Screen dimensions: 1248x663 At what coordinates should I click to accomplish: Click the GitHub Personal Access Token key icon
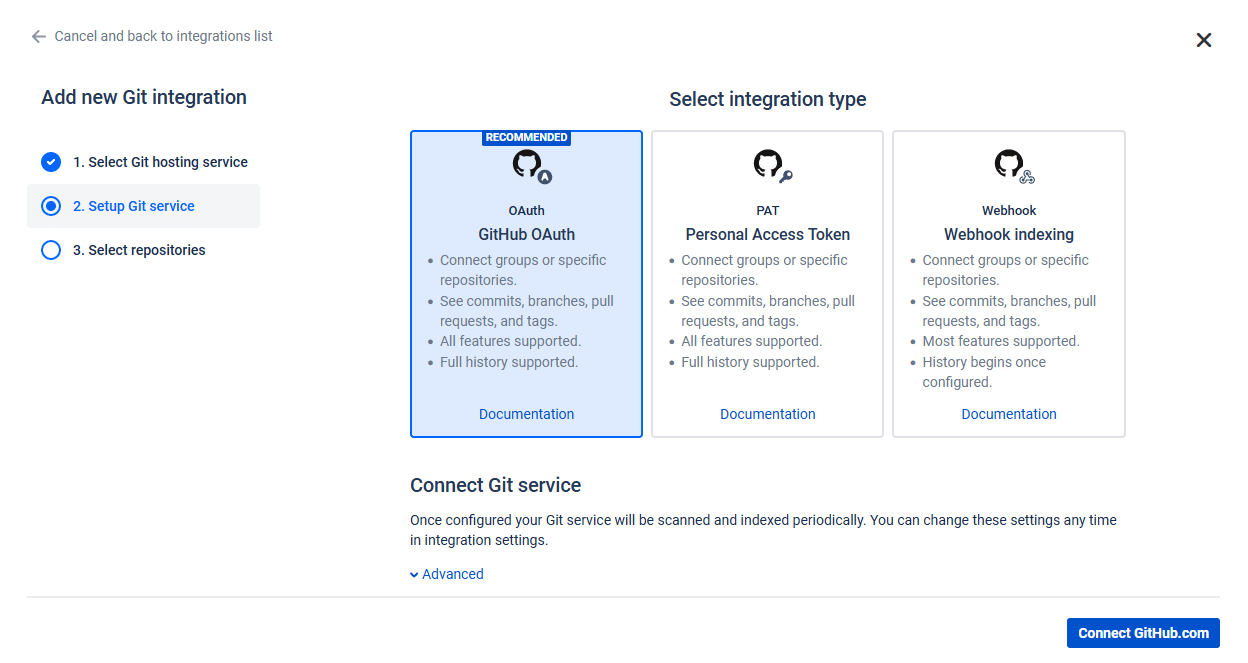[786, 177]
